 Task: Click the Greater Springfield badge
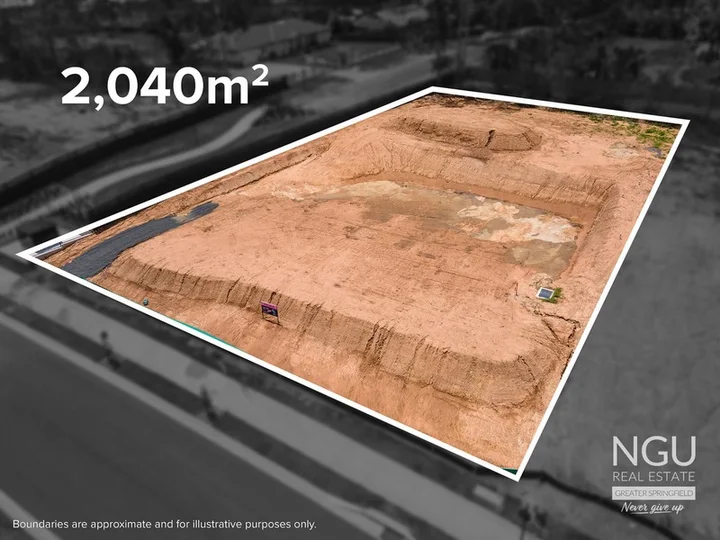click(653, 493)
